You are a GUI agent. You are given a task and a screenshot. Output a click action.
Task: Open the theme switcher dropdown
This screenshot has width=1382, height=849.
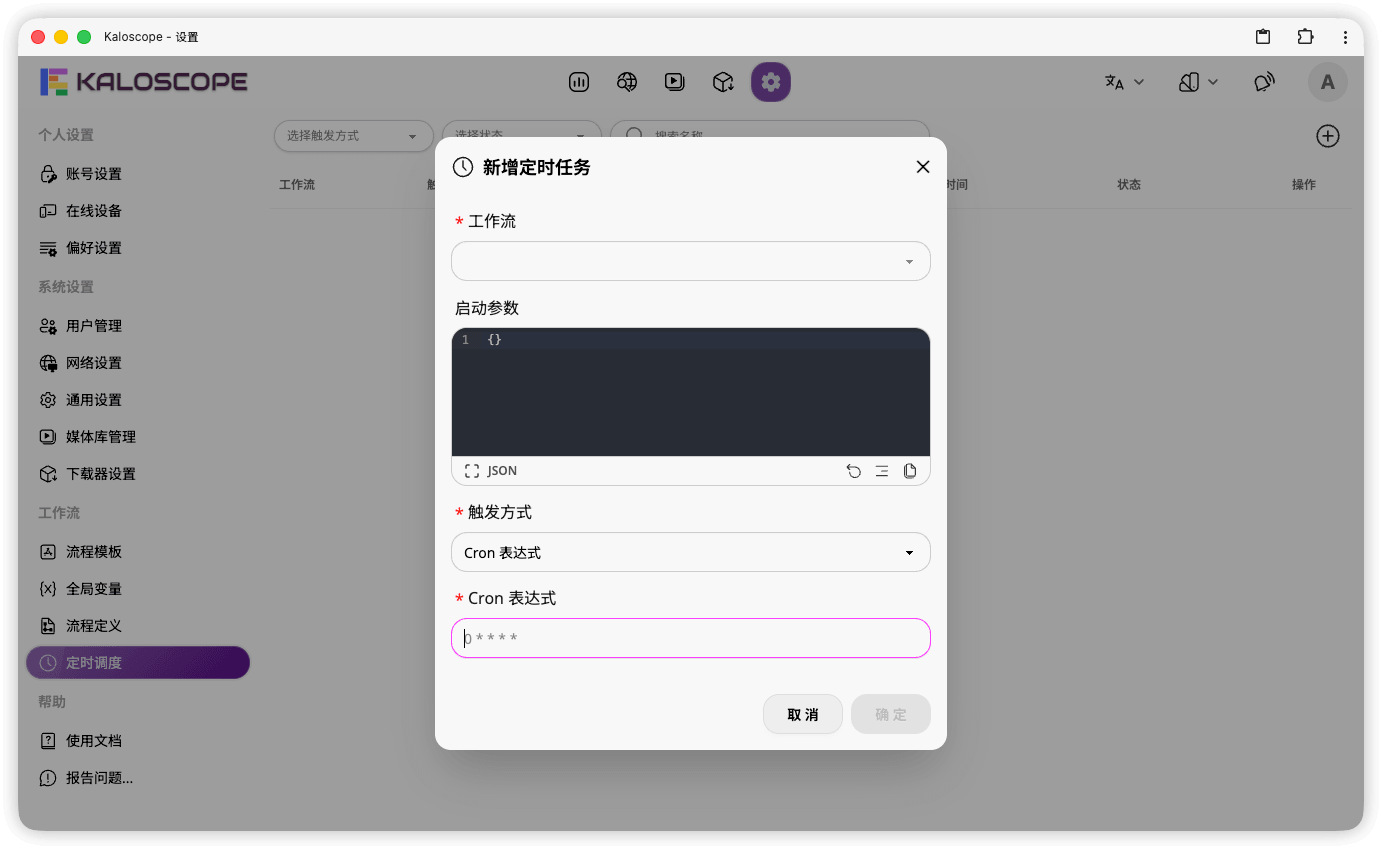(x=1198, y=82)
